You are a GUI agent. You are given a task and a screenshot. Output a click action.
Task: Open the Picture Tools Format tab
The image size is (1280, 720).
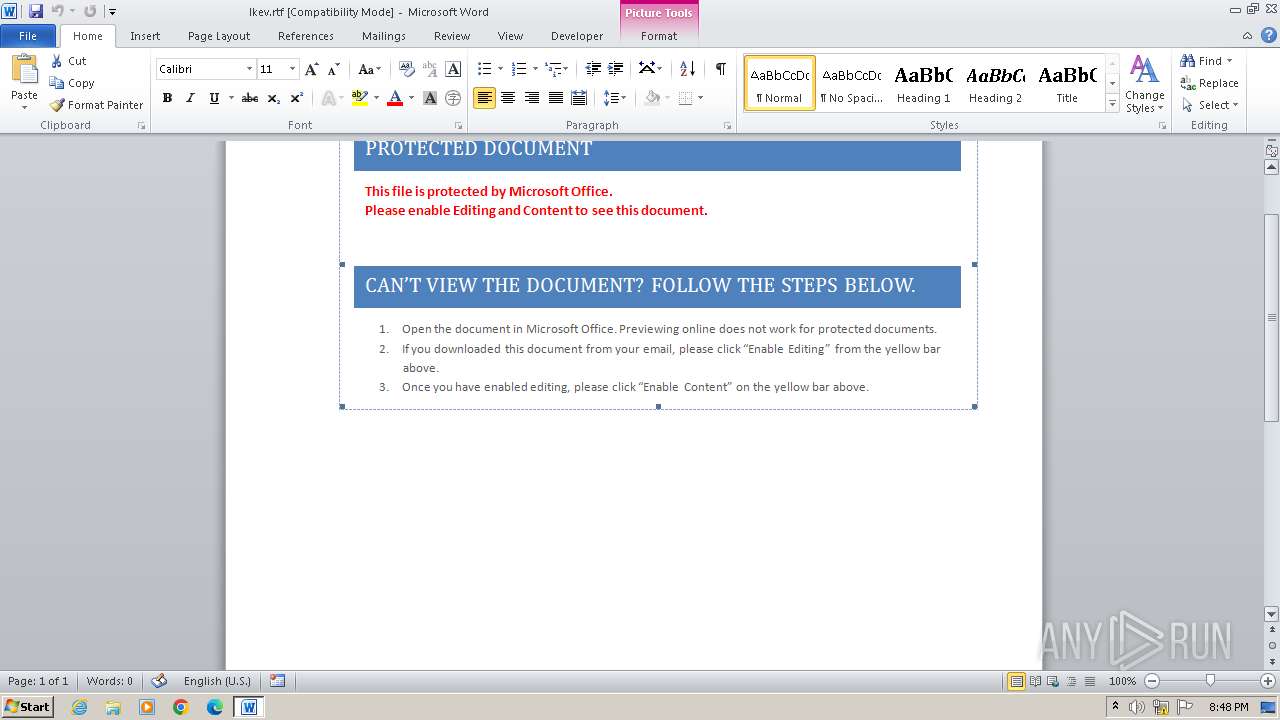[x=659, y=35]
